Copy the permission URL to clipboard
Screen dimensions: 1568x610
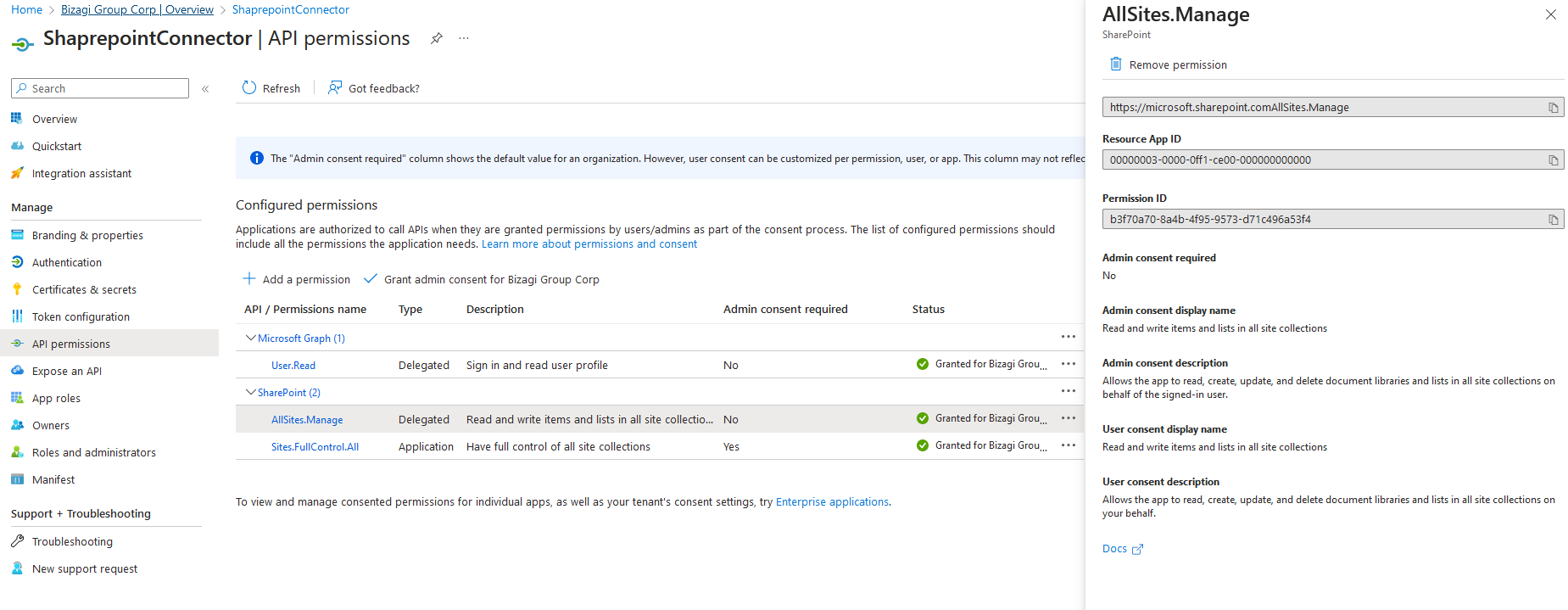point(1554,108)
